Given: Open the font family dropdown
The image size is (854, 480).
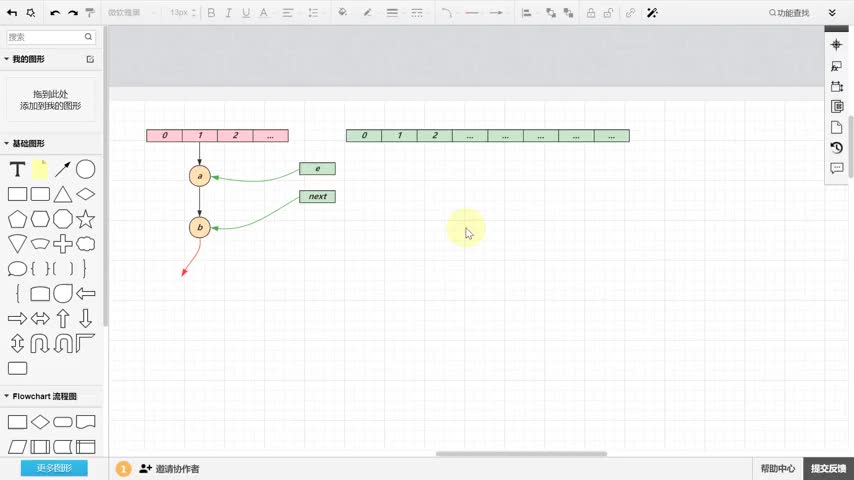Looking at the screenshot, I should pos(131,13).
